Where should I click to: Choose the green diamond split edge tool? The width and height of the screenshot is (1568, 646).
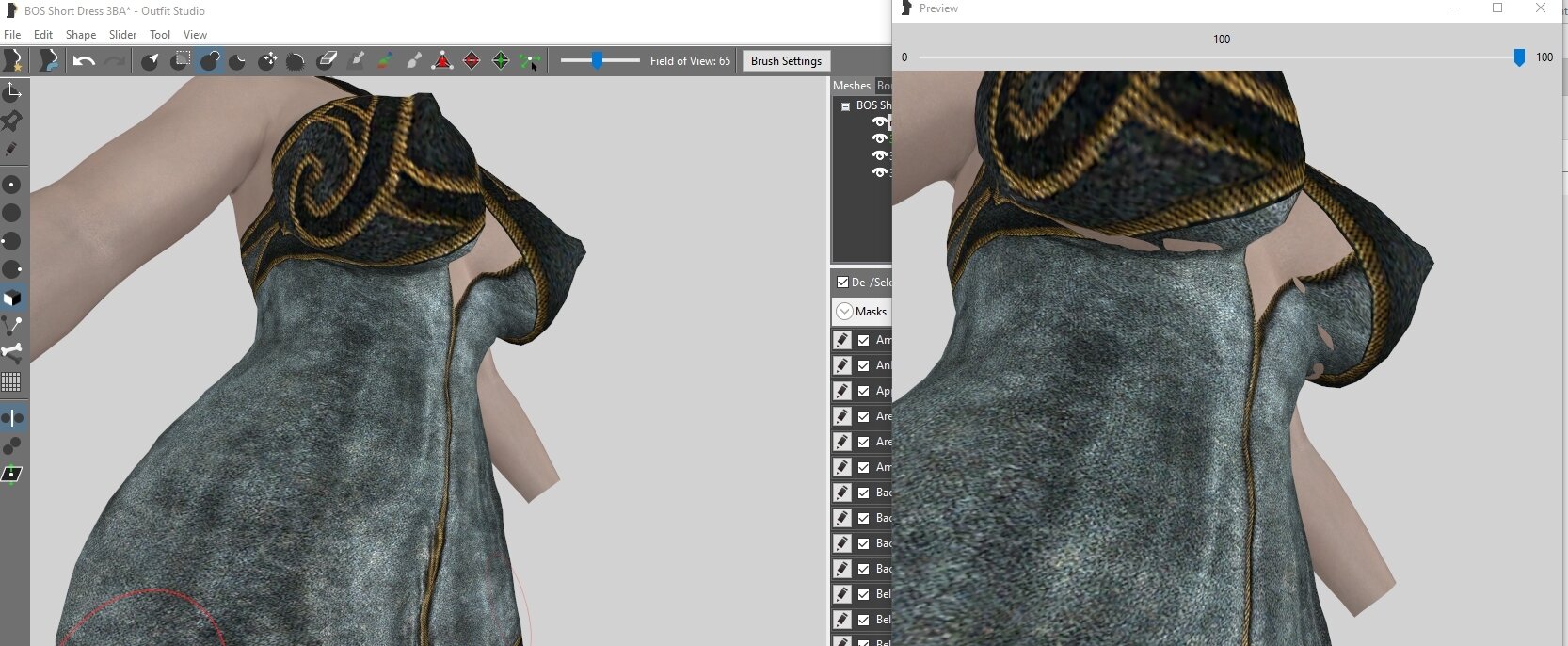click(501, 61)
